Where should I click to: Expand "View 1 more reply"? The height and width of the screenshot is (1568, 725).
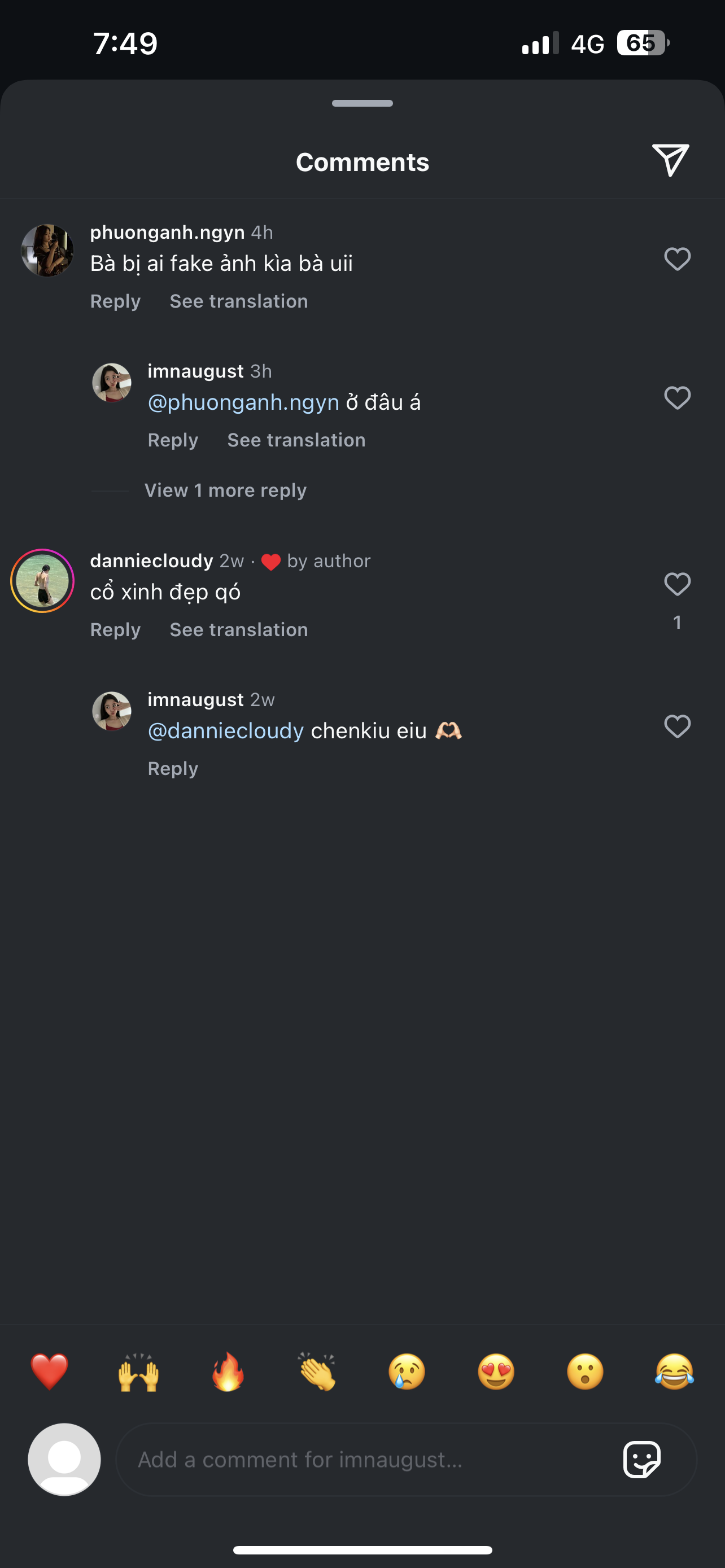click(225, 490)
